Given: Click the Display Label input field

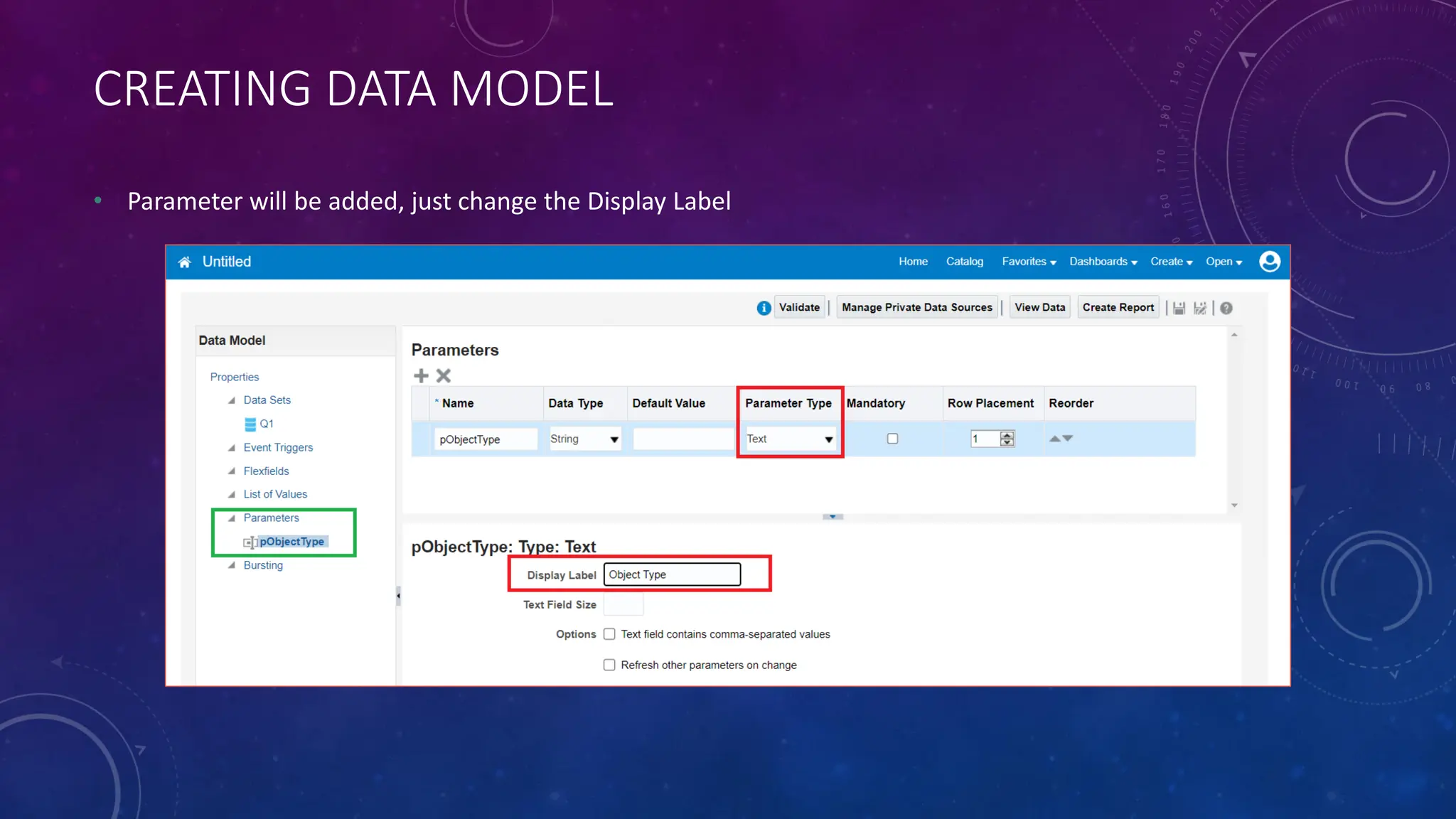Looking at the screenshot, I should click(672, 574).
